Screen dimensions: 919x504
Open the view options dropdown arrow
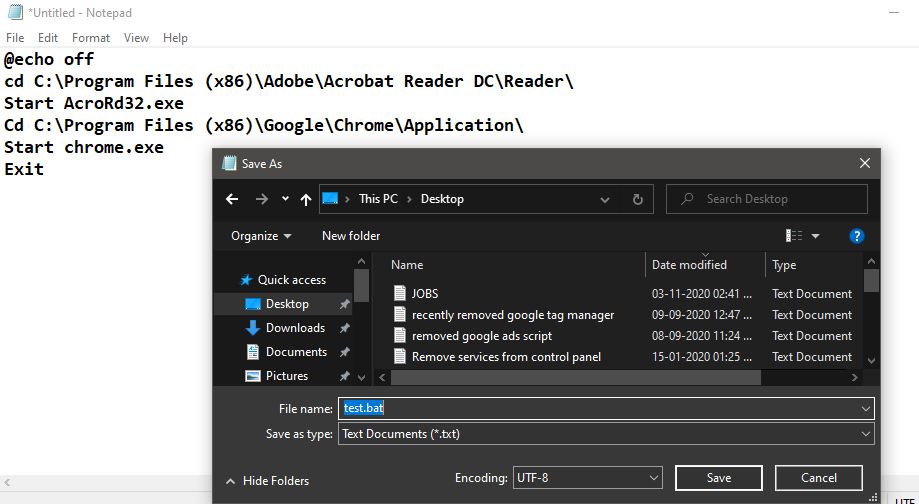[815, 236]
